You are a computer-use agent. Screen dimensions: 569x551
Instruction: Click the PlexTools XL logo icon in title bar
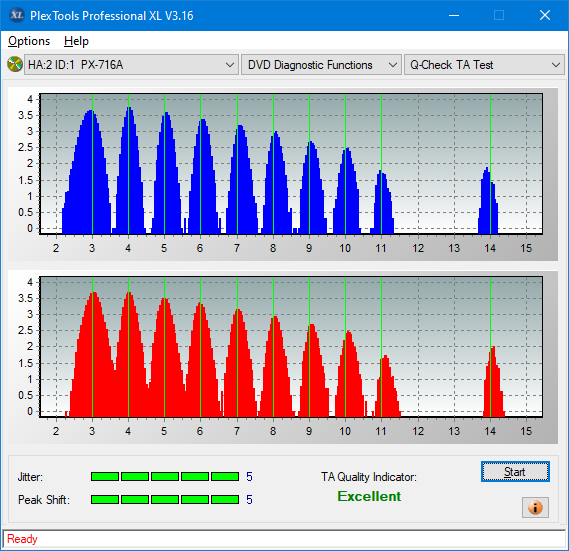(x=17, y=15)
